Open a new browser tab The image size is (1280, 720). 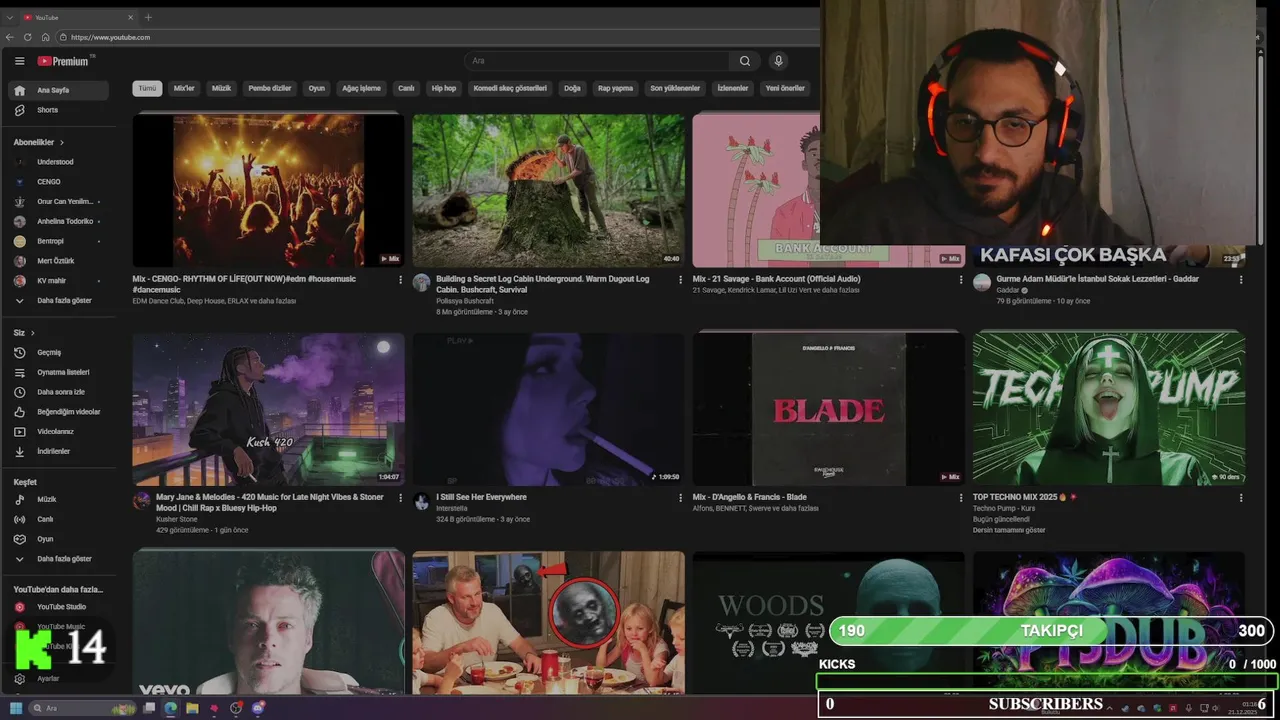(x=148, y=17)
